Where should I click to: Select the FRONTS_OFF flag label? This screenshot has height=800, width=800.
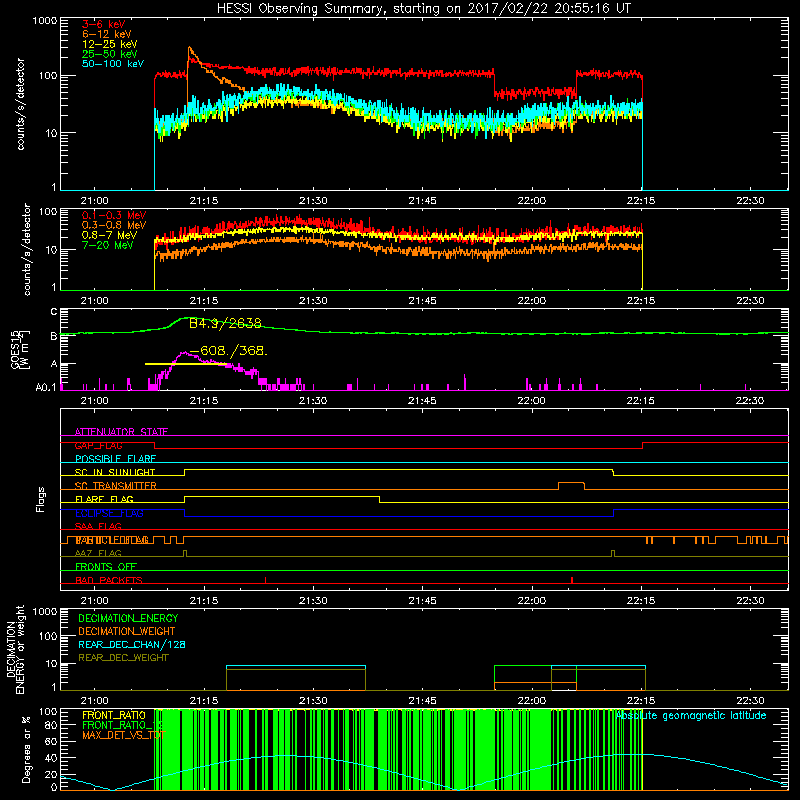[106, 566]
